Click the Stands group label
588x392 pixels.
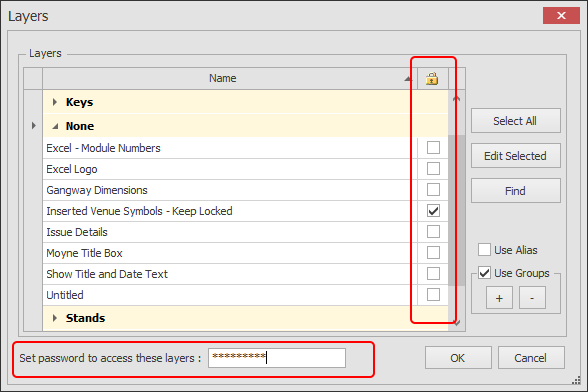[86, 318]
